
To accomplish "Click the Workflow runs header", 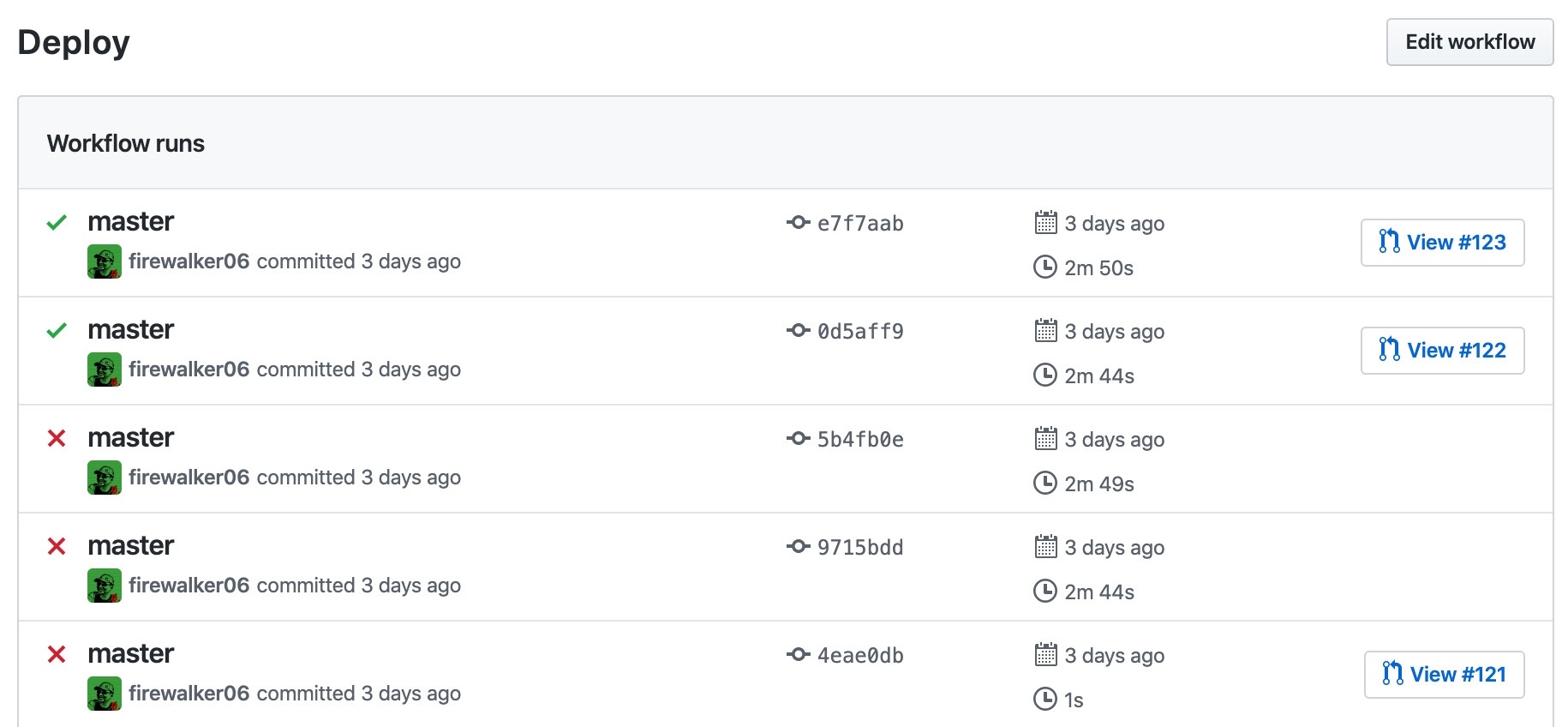I will click(126, 143).
